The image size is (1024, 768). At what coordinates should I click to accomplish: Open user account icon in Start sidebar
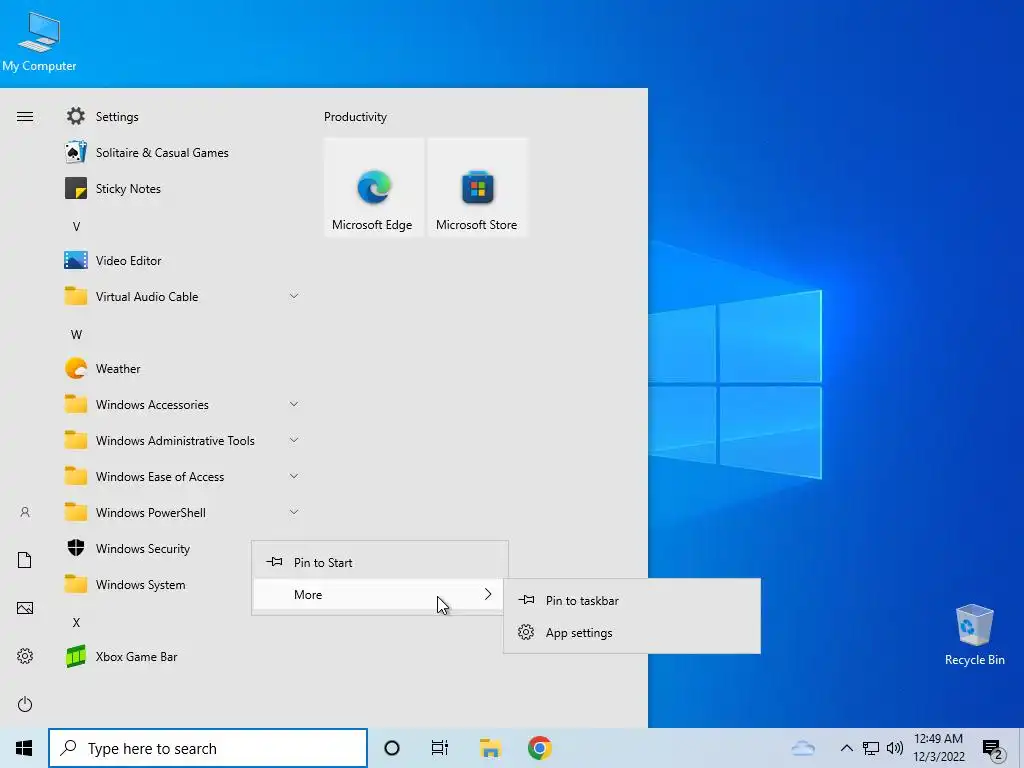pyautogui.click(x=25, y=512)
